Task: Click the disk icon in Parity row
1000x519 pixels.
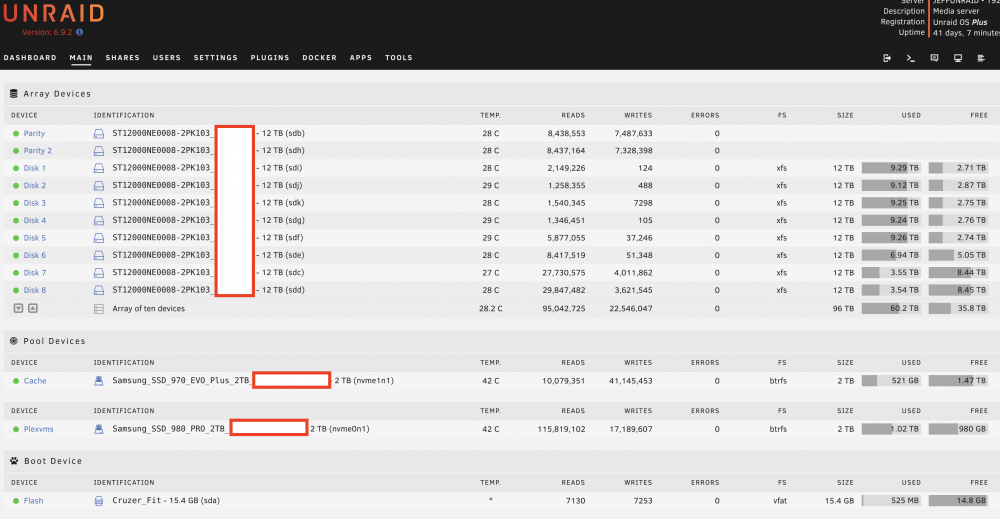Action: 99,133
